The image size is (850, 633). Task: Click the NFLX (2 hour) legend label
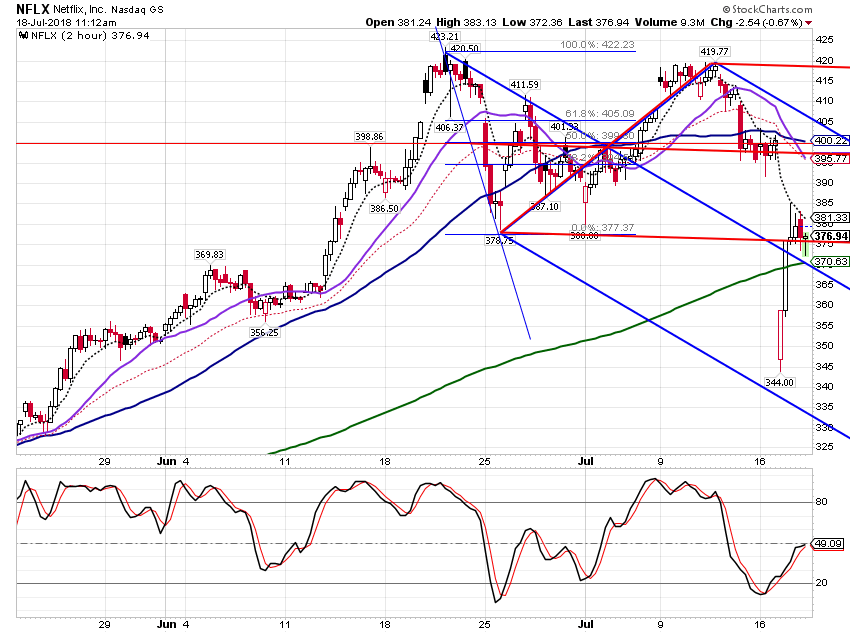point(90,36)
